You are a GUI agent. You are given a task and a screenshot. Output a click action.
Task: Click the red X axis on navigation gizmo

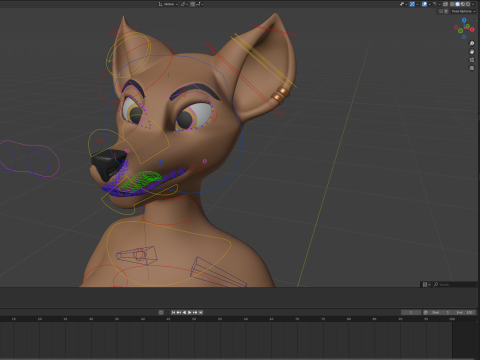pyautogui.click(x=472, y=29)
